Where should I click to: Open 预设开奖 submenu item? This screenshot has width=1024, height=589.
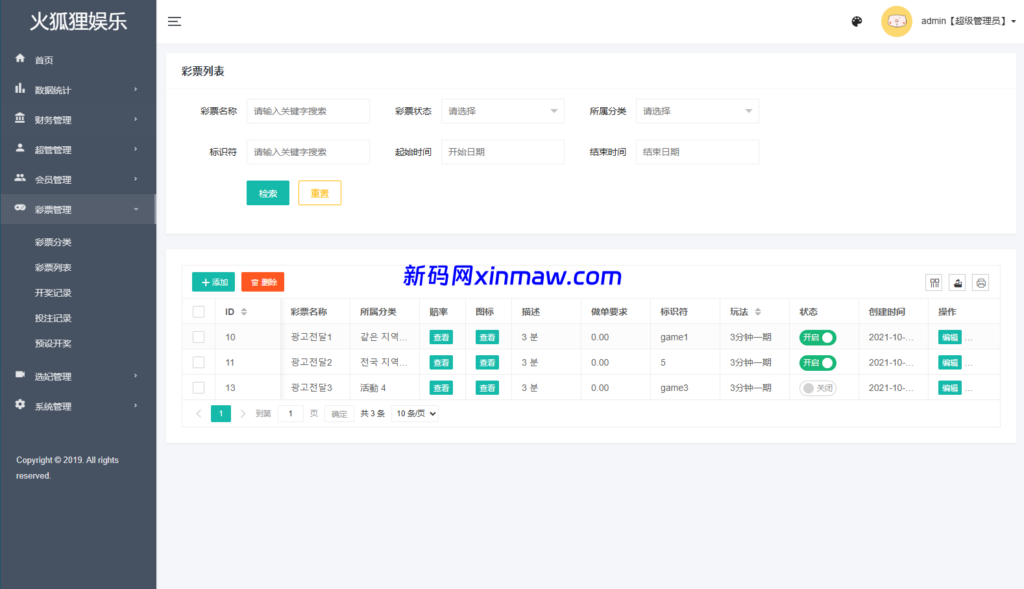(x=53, y=343)
